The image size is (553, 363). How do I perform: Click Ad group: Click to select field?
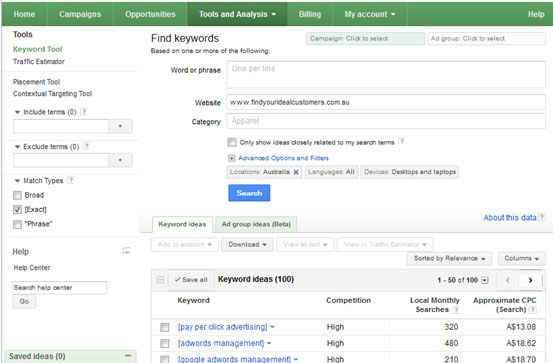486,38
